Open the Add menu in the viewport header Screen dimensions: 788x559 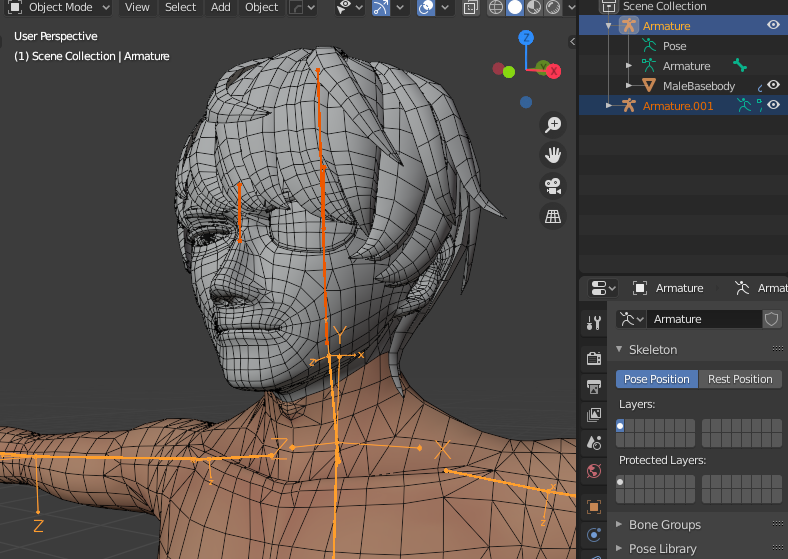tap(221, 7)
